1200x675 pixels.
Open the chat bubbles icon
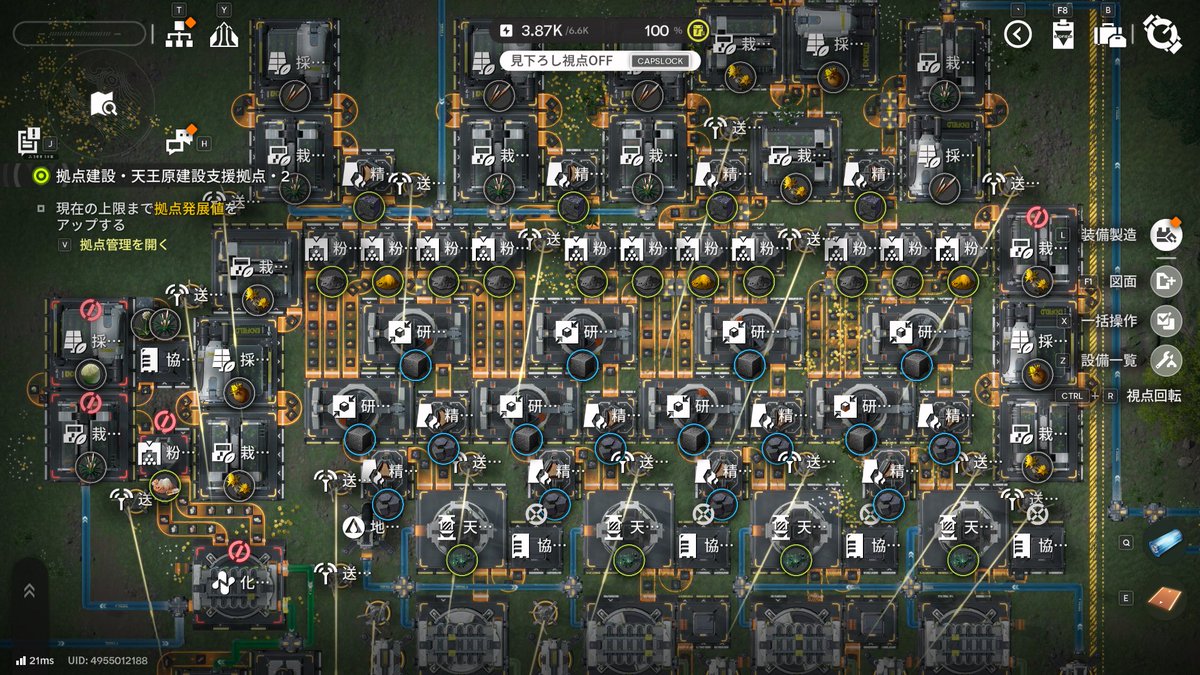[x=179, y=141]
